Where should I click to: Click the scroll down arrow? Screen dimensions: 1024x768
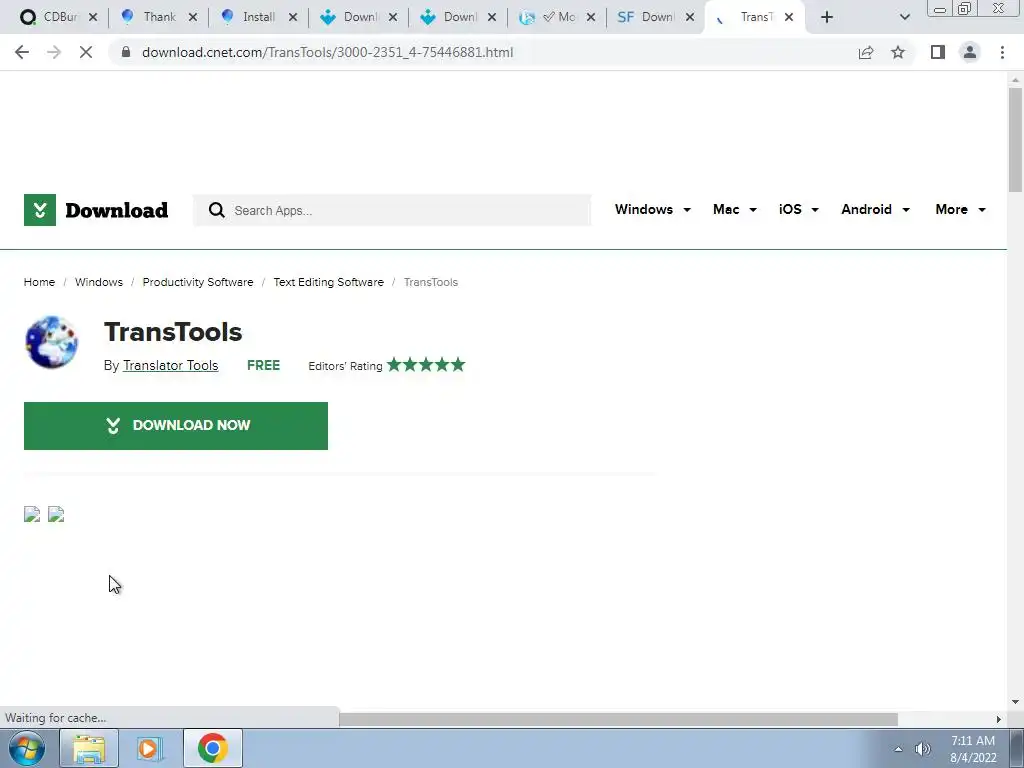tap(1016, 703)
